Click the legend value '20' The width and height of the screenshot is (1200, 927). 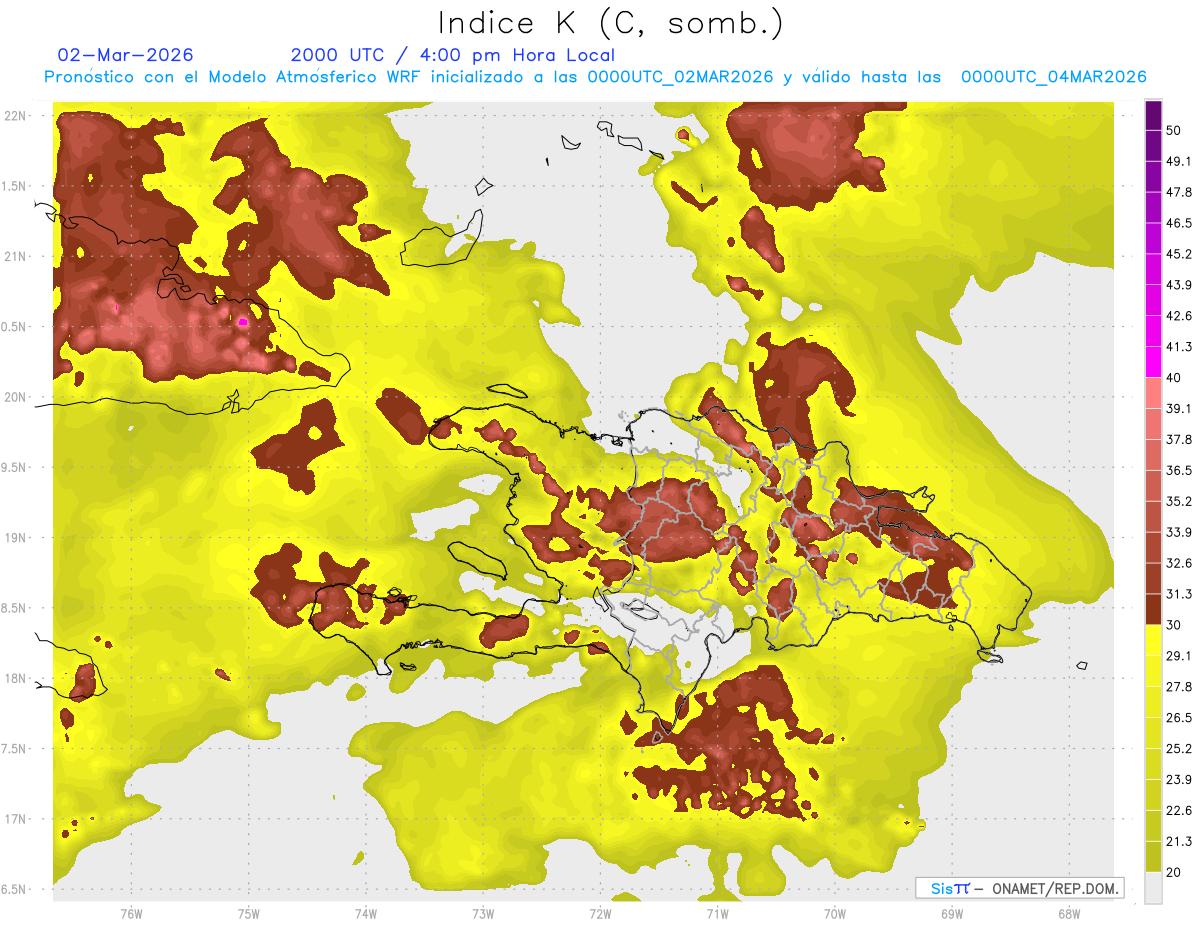point(1175,873)
